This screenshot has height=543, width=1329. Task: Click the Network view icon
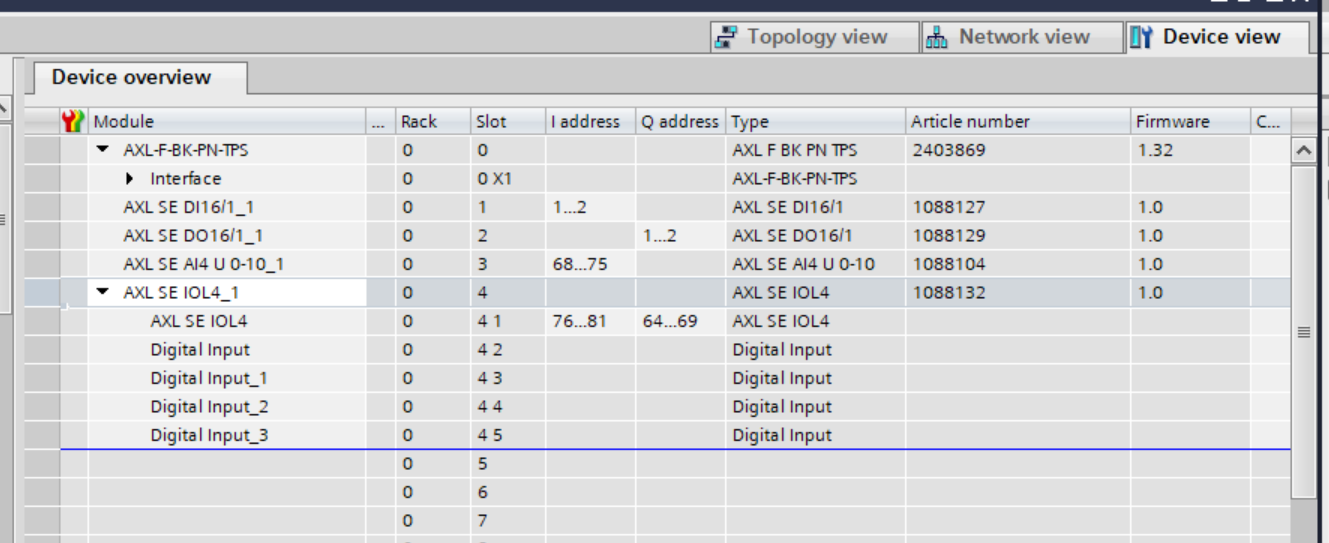click(x=937, y=38)
